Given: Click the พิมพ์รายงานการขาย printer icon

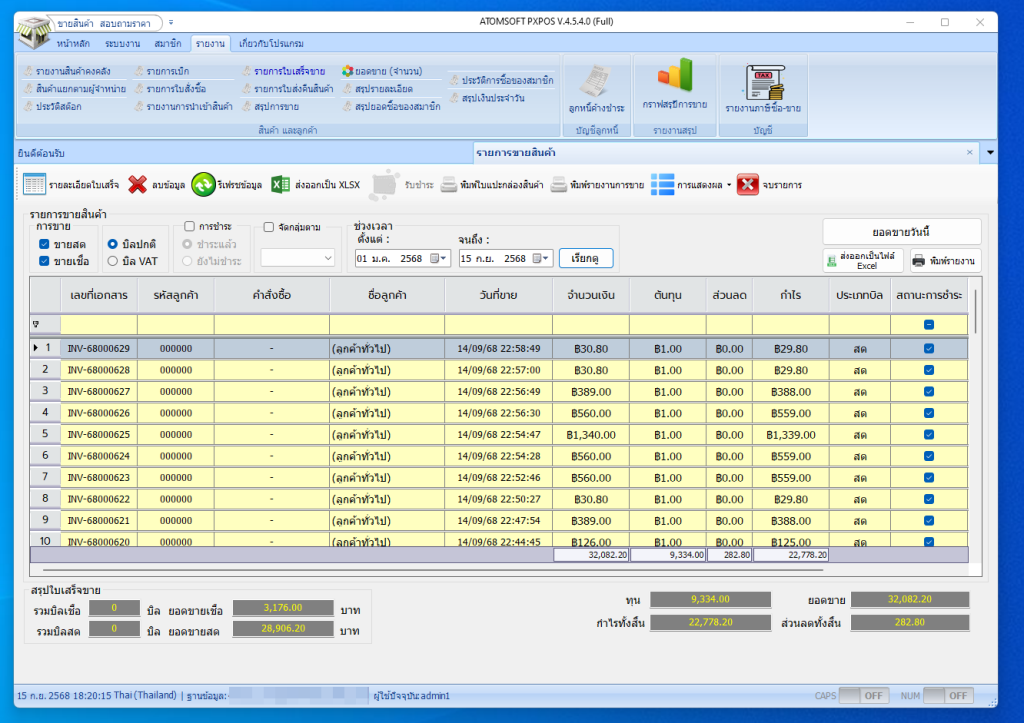Looking at the screenshot, I should (558, 185).
